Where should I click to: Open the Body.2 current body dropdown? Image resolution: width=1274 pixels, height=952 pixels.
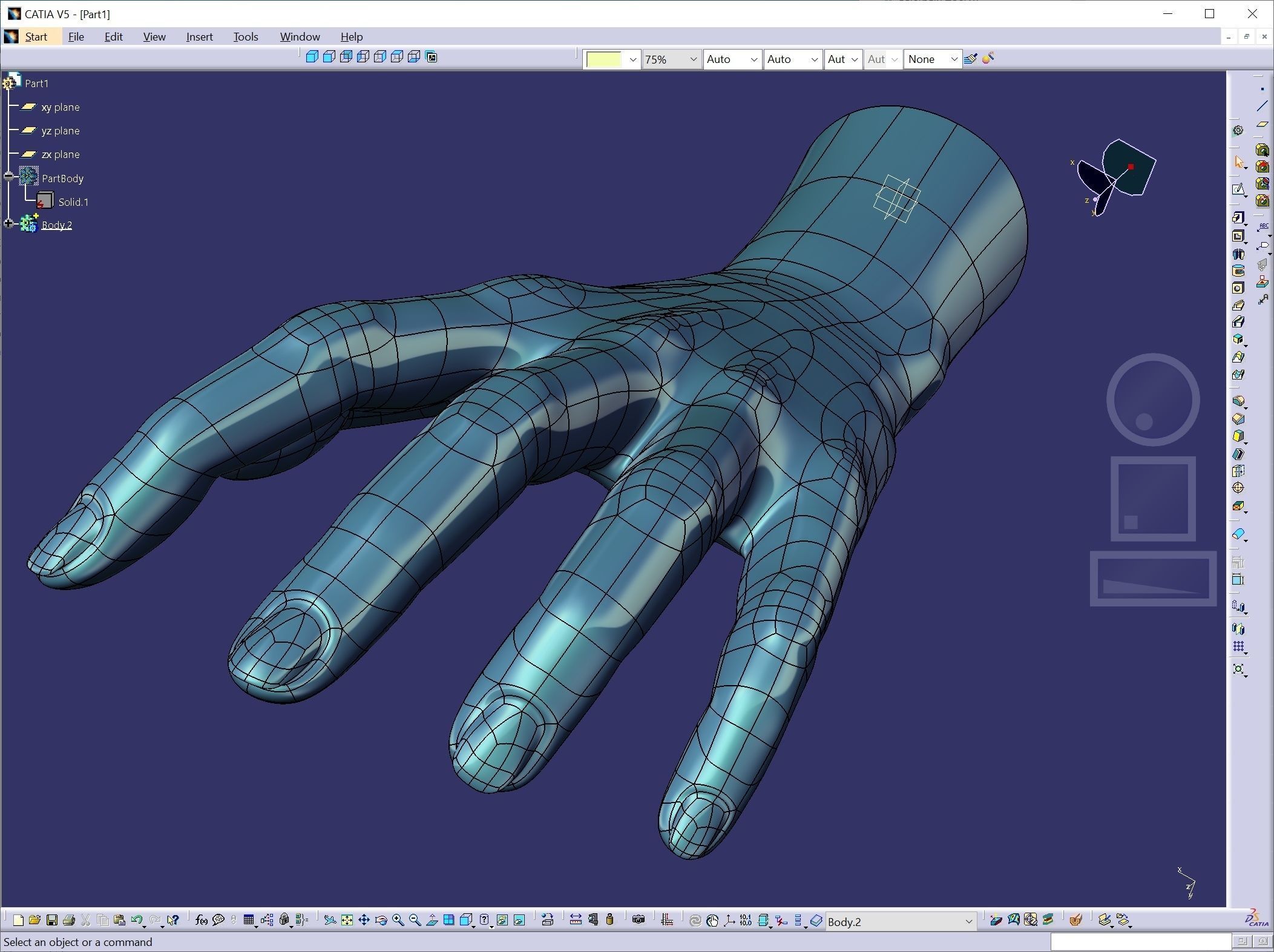968,922
